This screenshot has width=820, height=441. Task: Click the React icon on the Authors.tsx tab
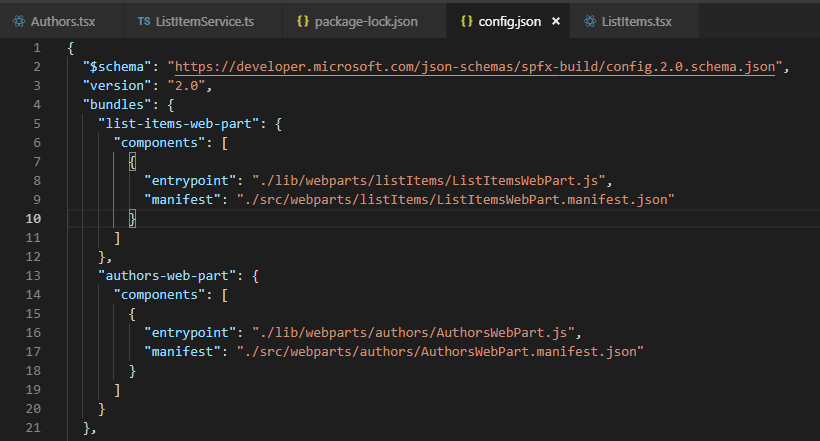[x=19, y=21]
